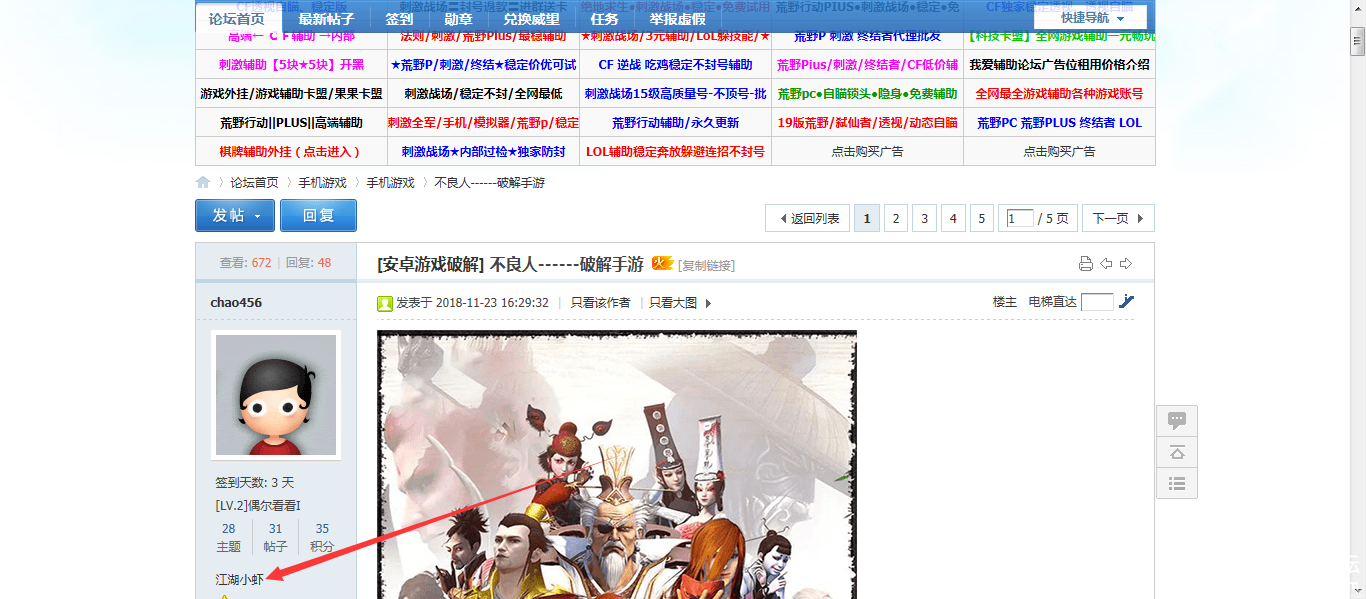This screenshot has height=599, width=1366.
Task: Open the 帖子 count 31 link
Action: coord(275,529)
